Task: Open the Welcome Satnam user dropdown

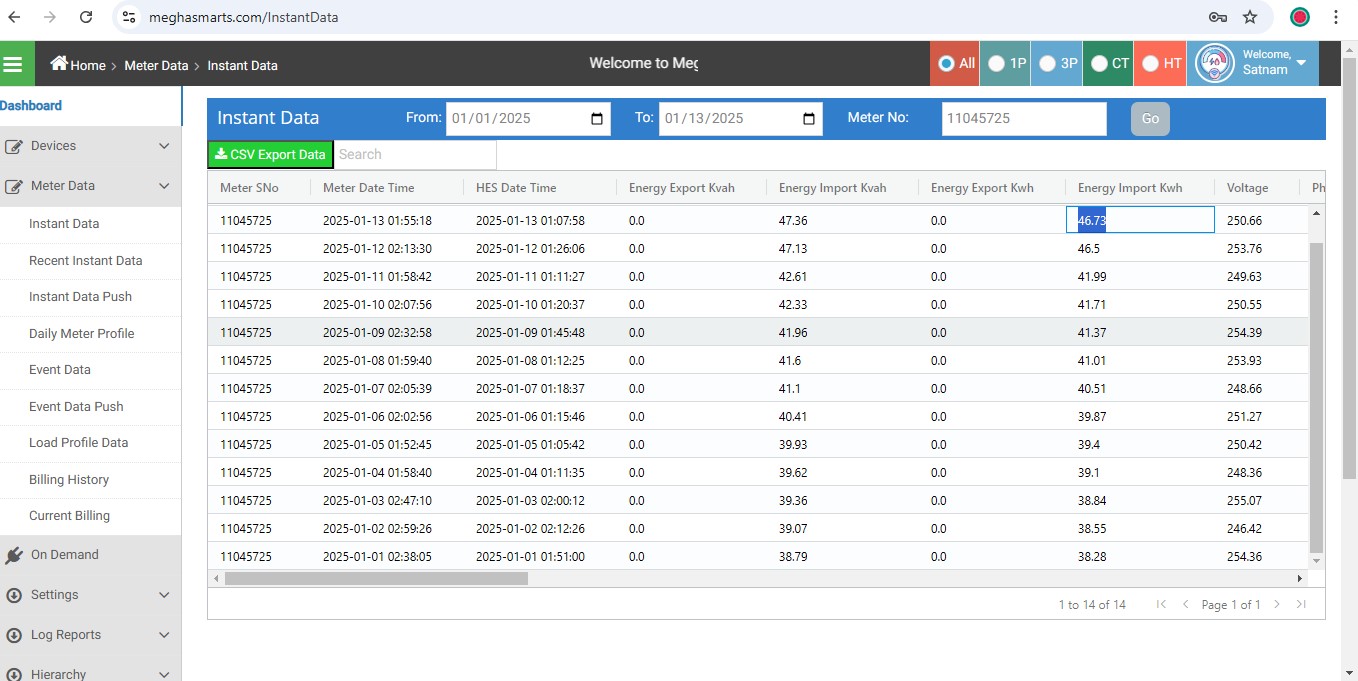Action: pos(1301,63)
